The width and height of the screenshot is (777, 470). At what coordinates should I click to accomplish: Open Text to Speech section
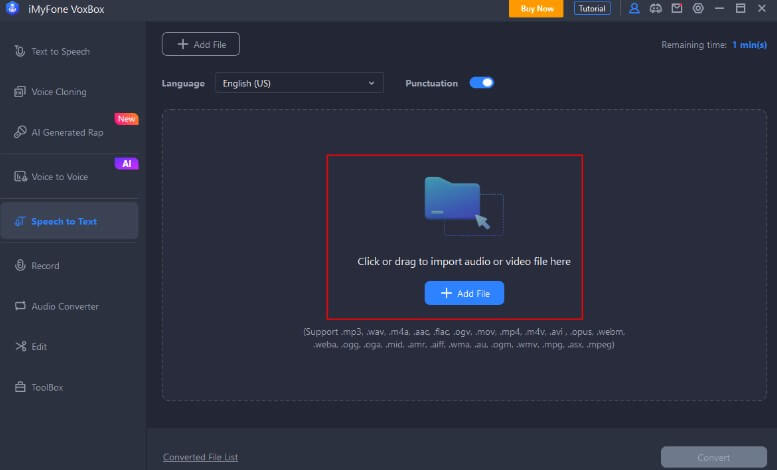tap(69, 51)
